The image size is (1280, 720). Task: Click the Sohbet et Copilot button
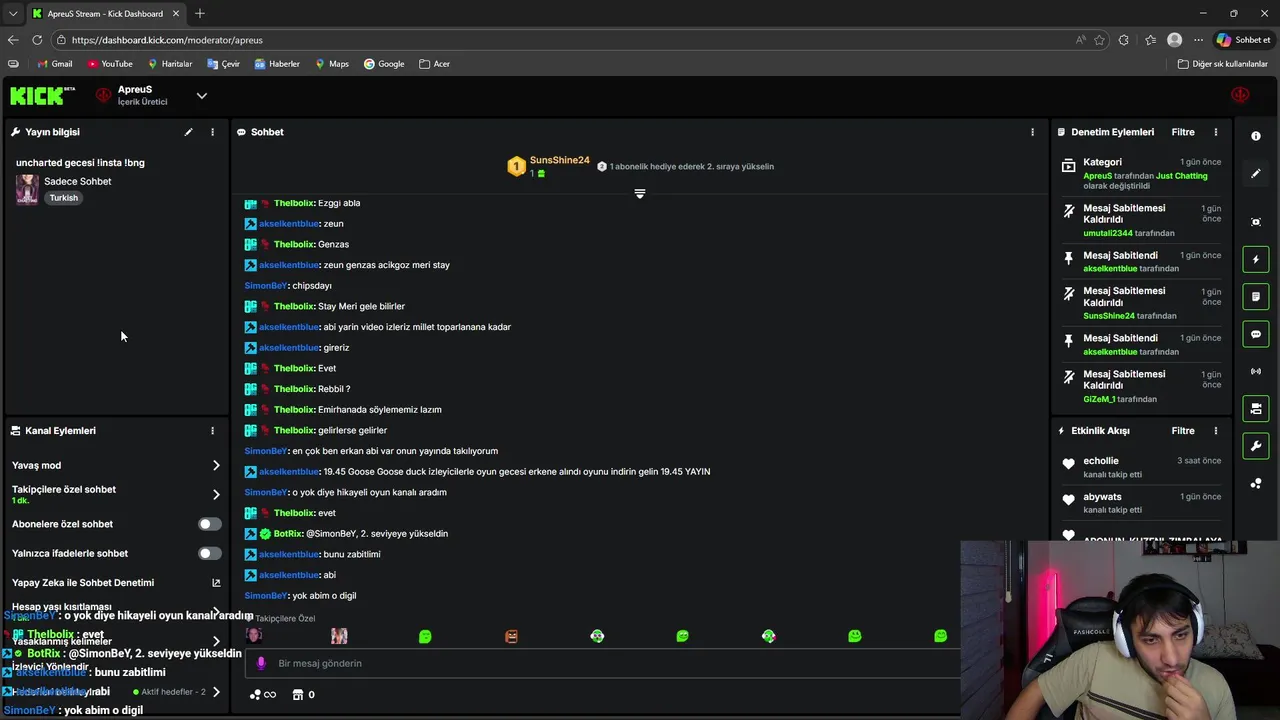coord(1243,40)
